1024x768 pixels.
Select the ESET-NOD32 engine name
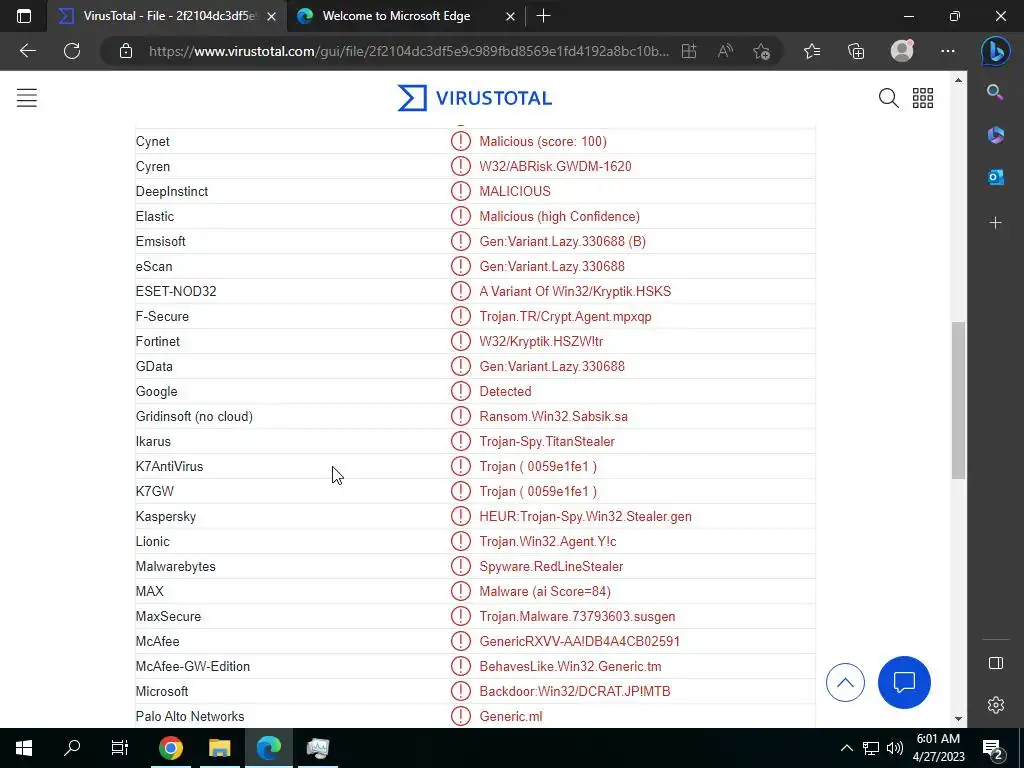click(176, 291)
